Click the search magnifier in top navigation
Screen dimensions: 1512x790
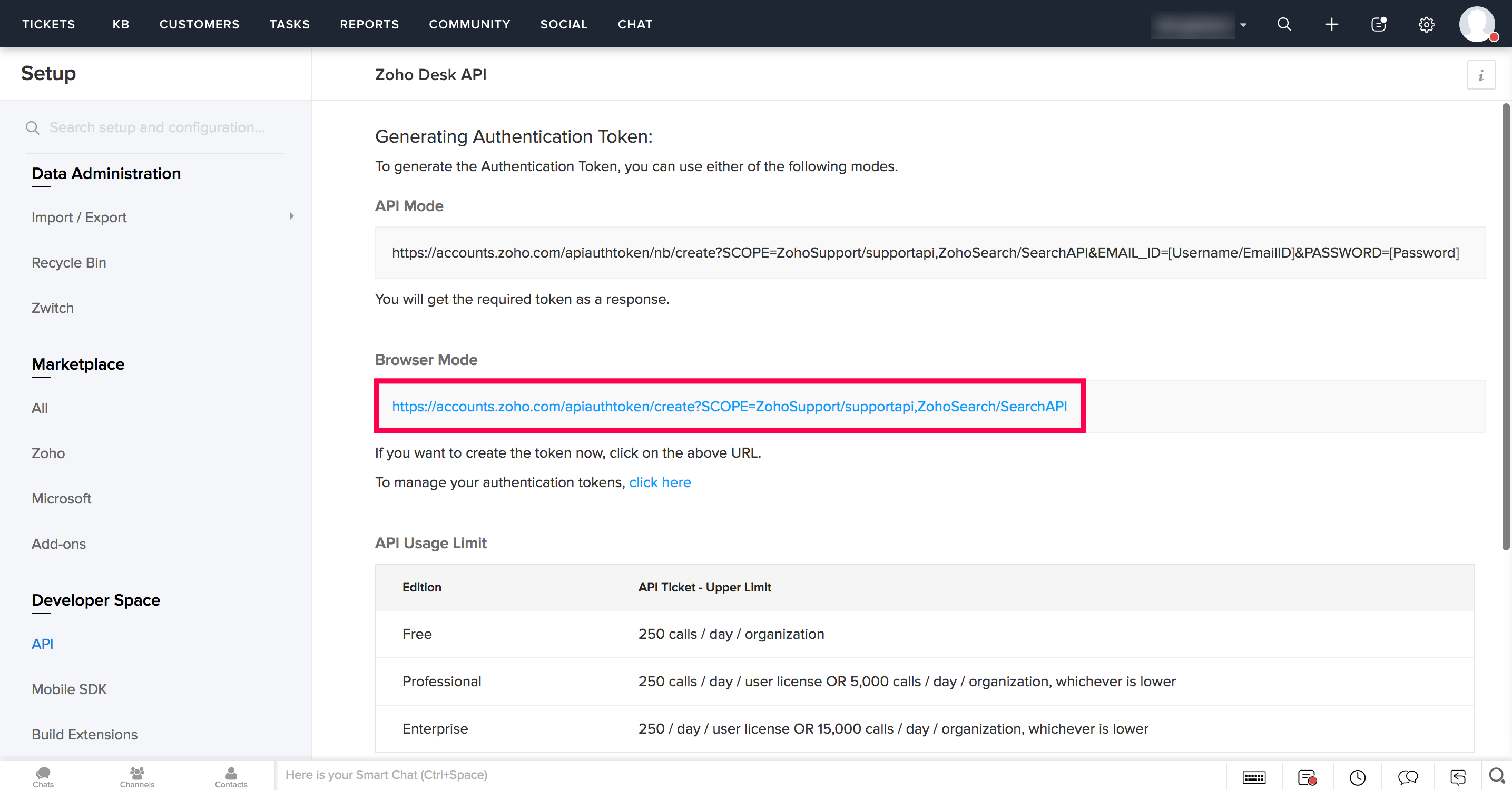click(x=1284, y=24)
